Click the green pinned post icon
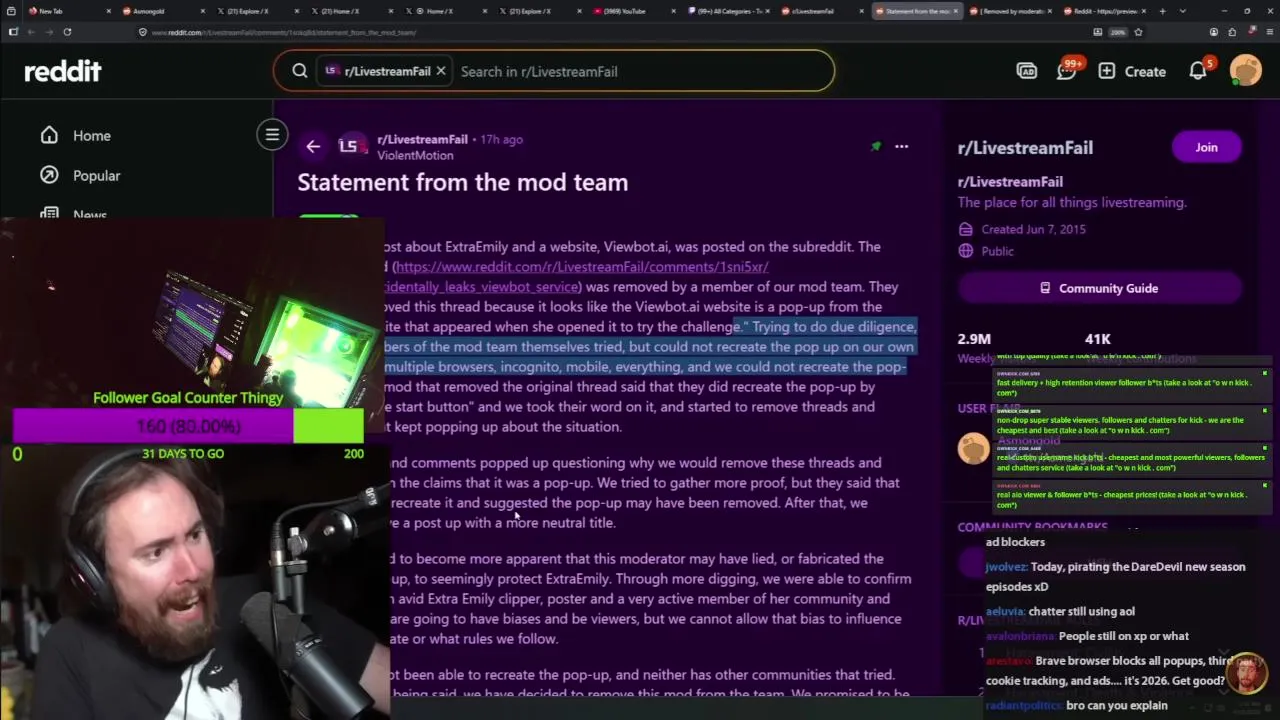Screen dimensions: 1280x720 876,146
